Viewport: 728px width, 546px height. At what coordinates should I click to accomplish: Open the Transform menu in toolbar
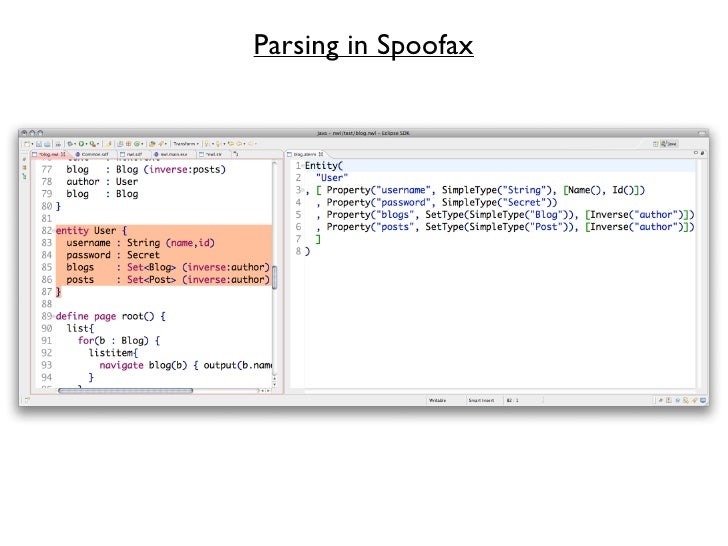click(x=186, y=144)
